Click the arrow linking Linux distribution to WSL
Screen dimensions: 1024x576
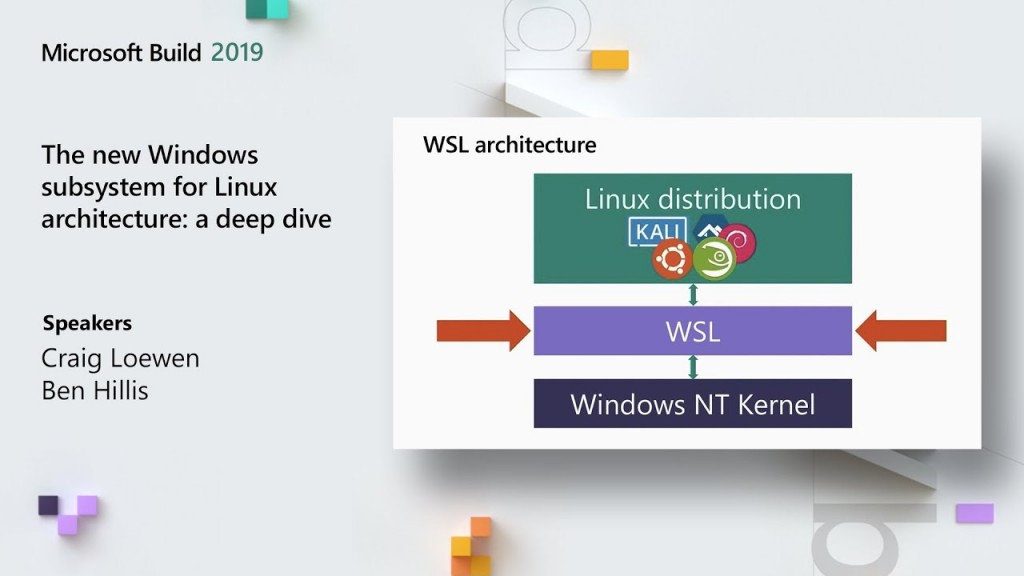(690, 293)
